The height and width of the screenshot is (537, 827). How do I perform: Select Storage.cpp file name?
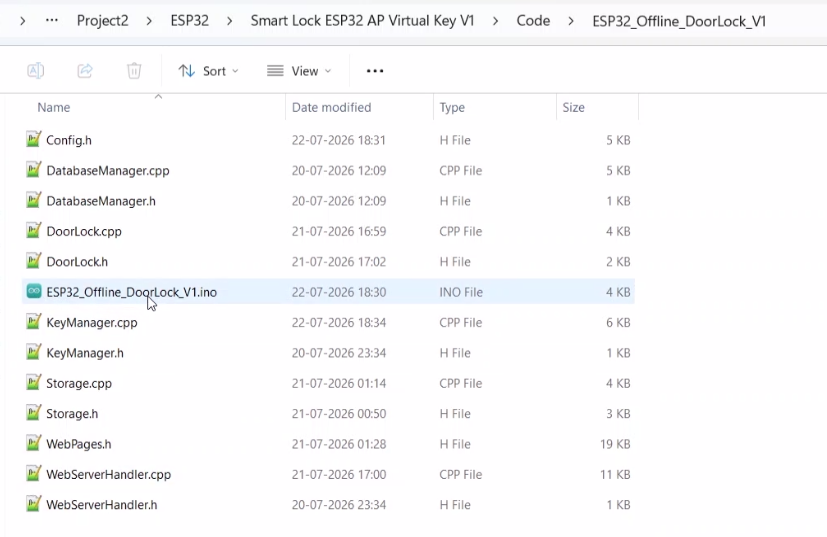[79, 383]
